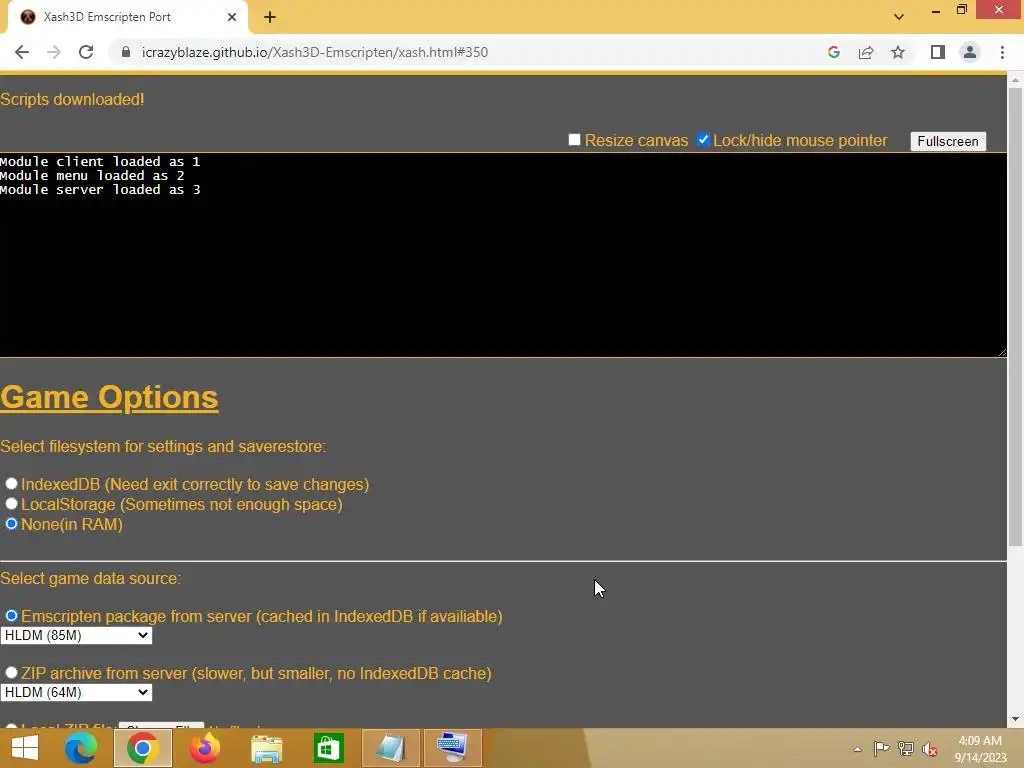Open Google search icon in address bar
This screenshot has width=1024, height=768.
coord(833,52)
